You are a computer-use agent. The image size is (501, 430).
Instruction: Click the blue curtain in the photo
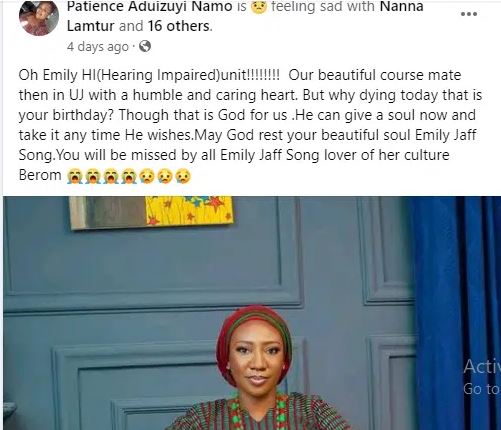(x=455, y=313)
